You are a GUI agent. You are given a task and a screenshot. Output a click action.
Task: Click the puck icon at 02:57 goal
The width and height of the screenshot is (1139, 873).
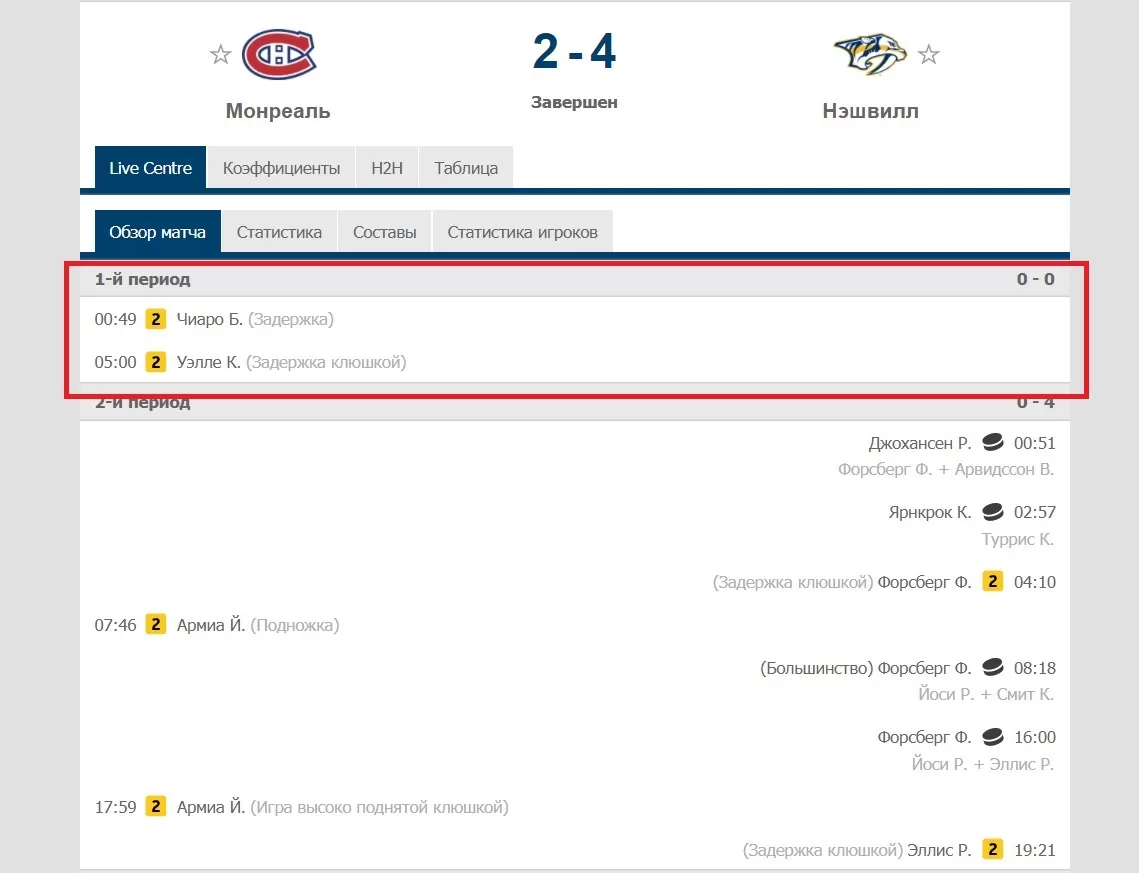click(992, 512)
